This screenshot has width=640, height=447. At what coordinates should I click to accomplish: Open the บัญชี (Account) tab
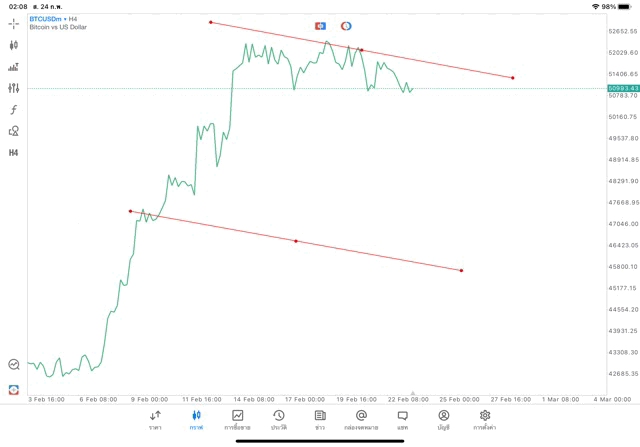point(444,419)
